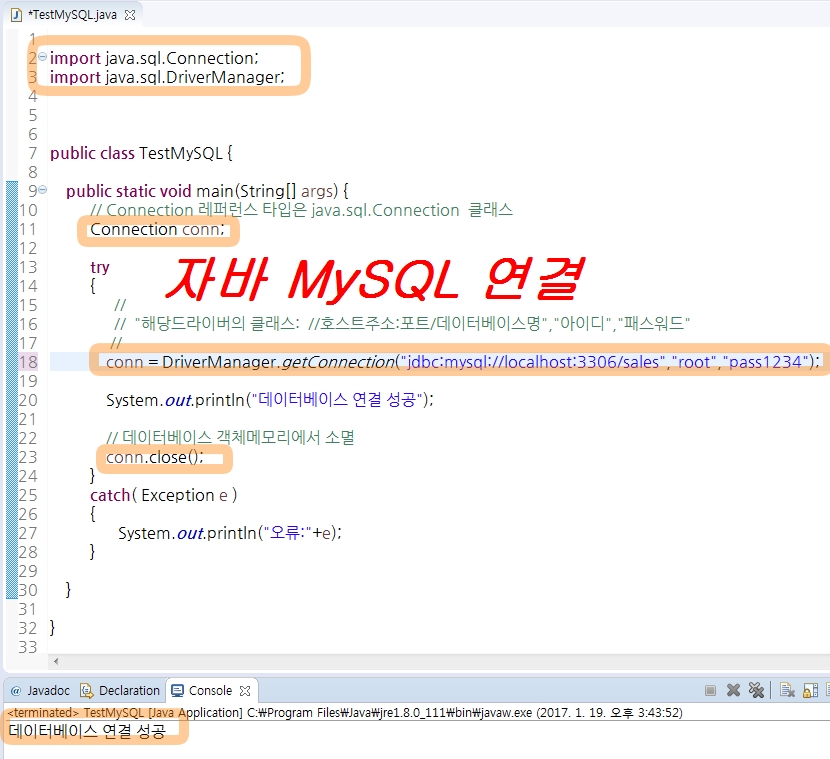Click the Terminate button in Console toolbar
Viewport: 830px width, 759px height.
711,690
